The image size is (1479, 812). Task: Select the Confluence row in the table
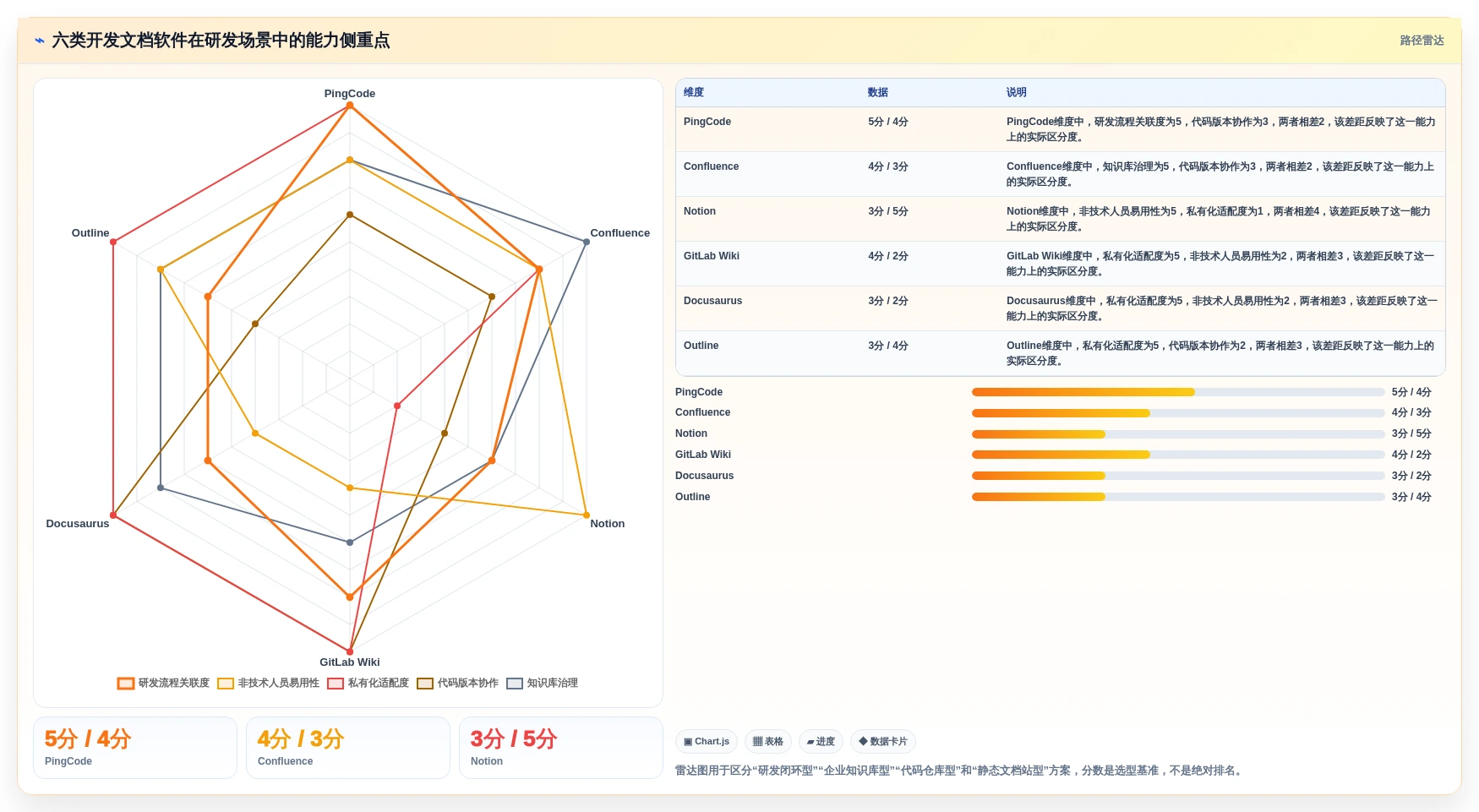click(1060, 174)
